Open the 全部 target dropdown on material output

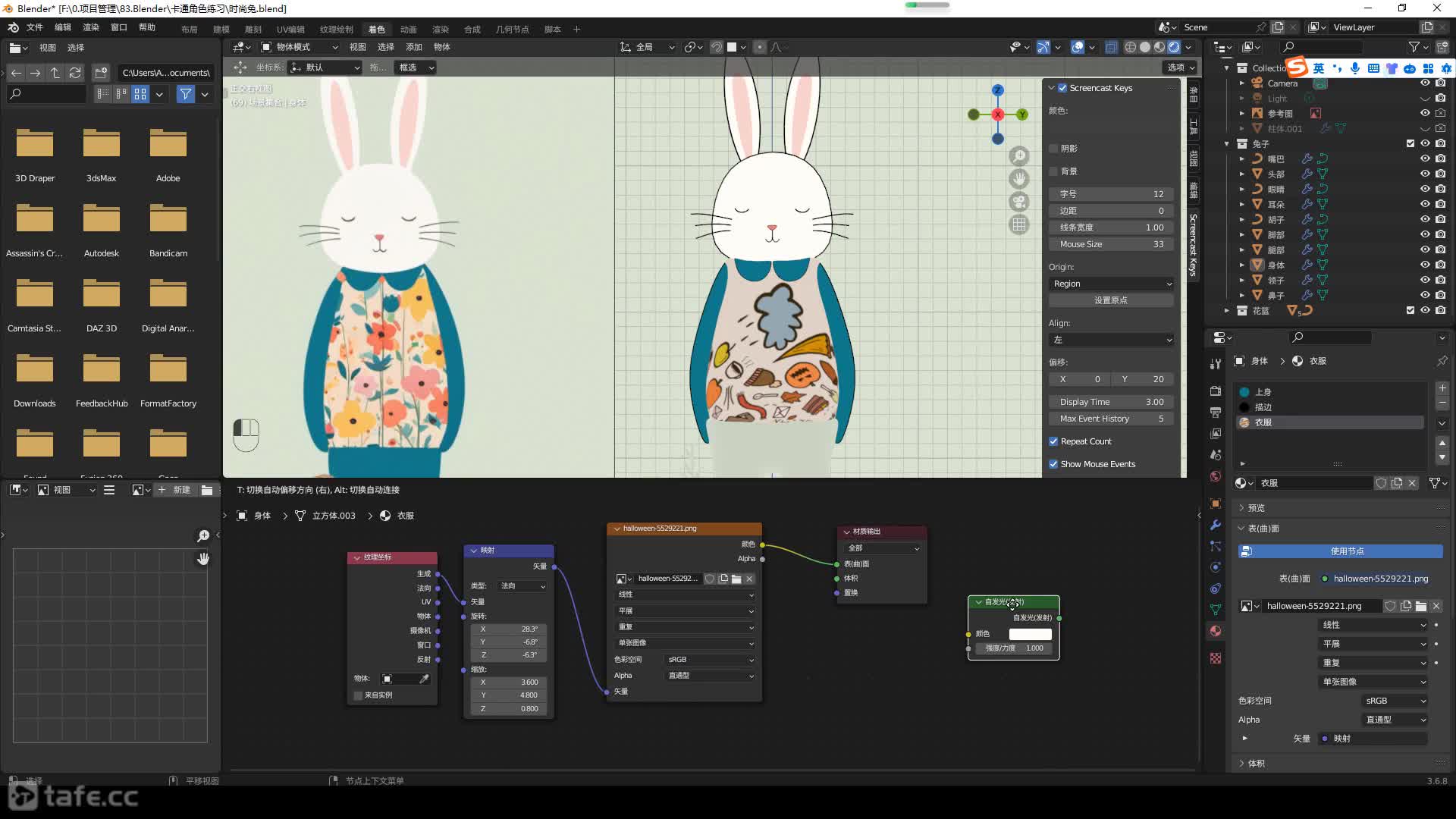[883, 548]
